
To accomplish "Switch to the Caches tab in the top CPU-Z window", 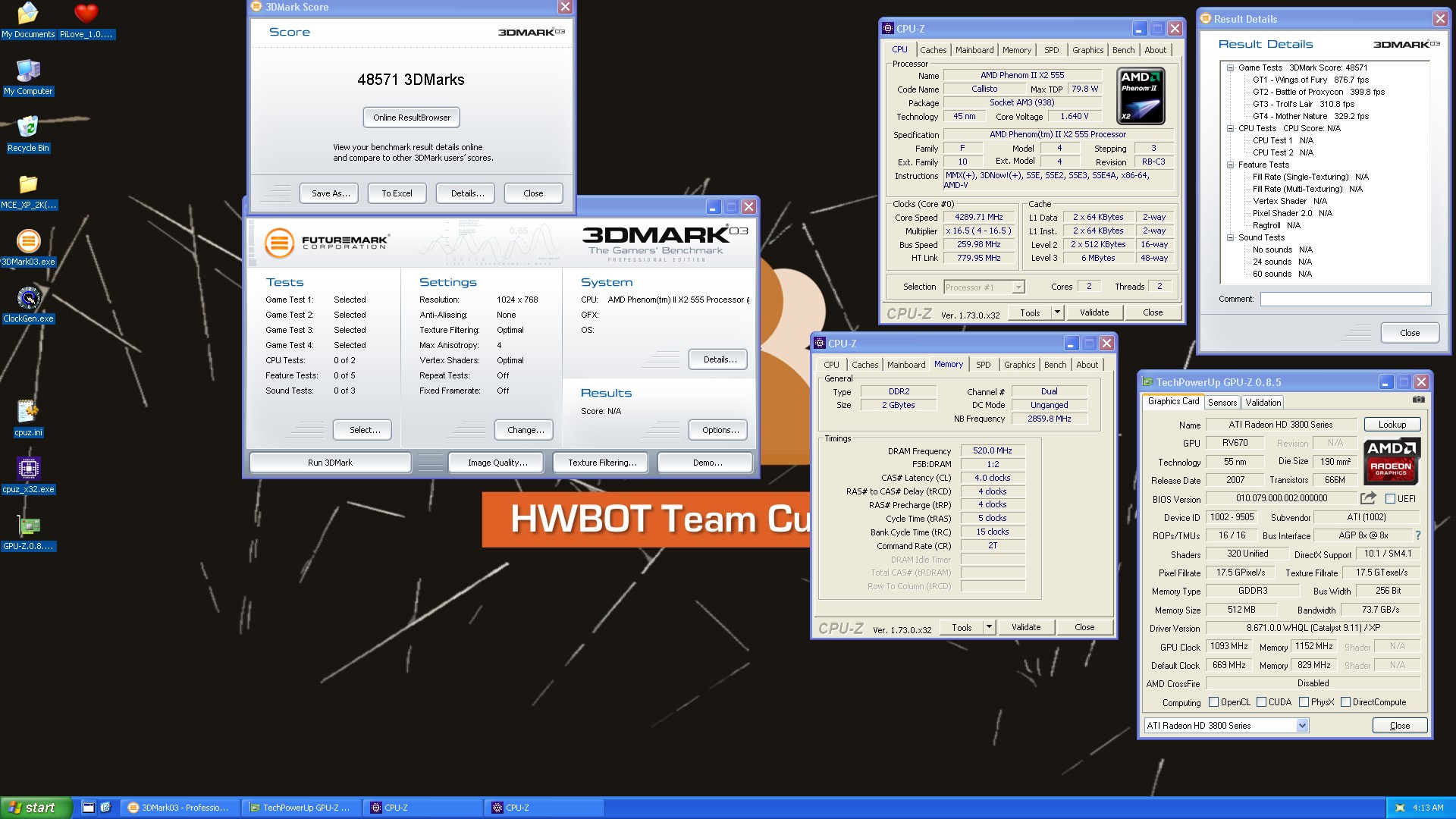I will [x=934, y=50].
